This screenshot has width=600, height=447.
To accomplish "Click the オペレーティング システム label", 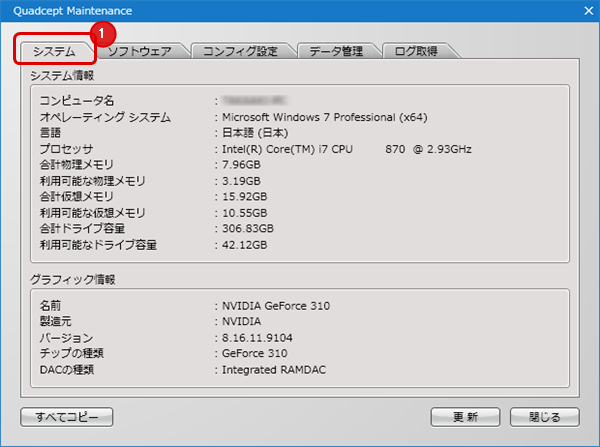I will [x=105, y=117].
